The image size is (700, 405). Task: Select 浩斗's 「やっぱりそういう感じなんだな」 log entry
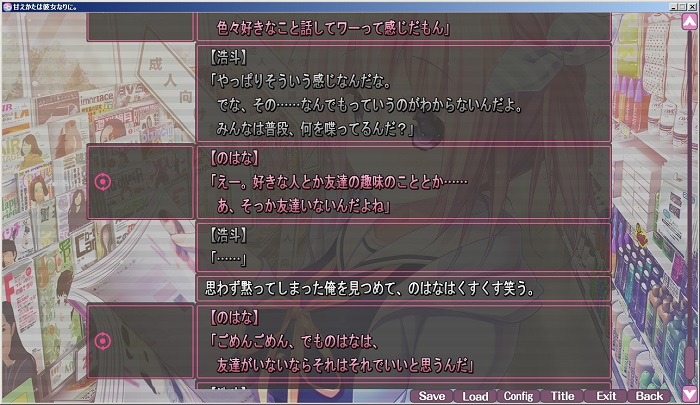pyautogui.click(x=404, y=93)
